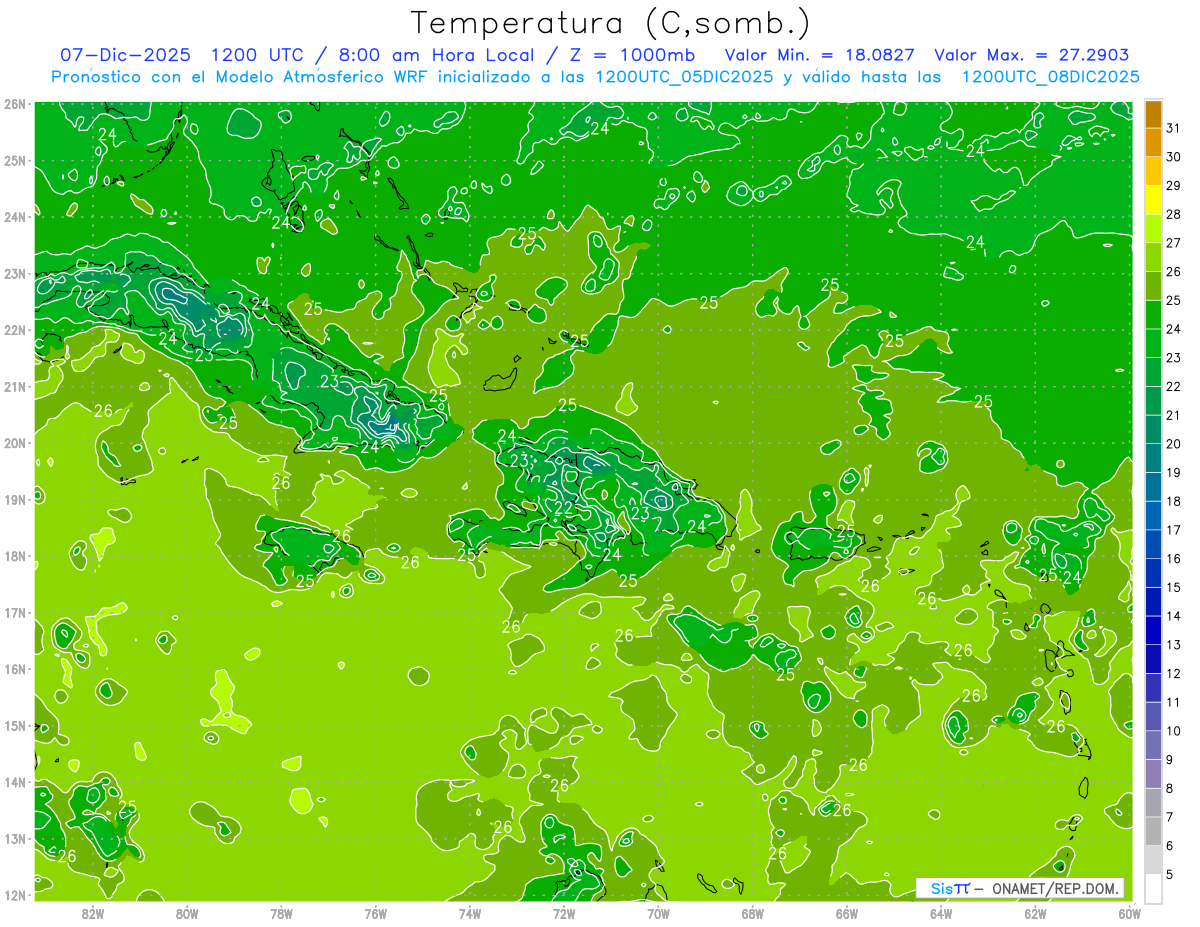
Task: Click the 74W longitude axis label
Action: [x=470, y=913]
